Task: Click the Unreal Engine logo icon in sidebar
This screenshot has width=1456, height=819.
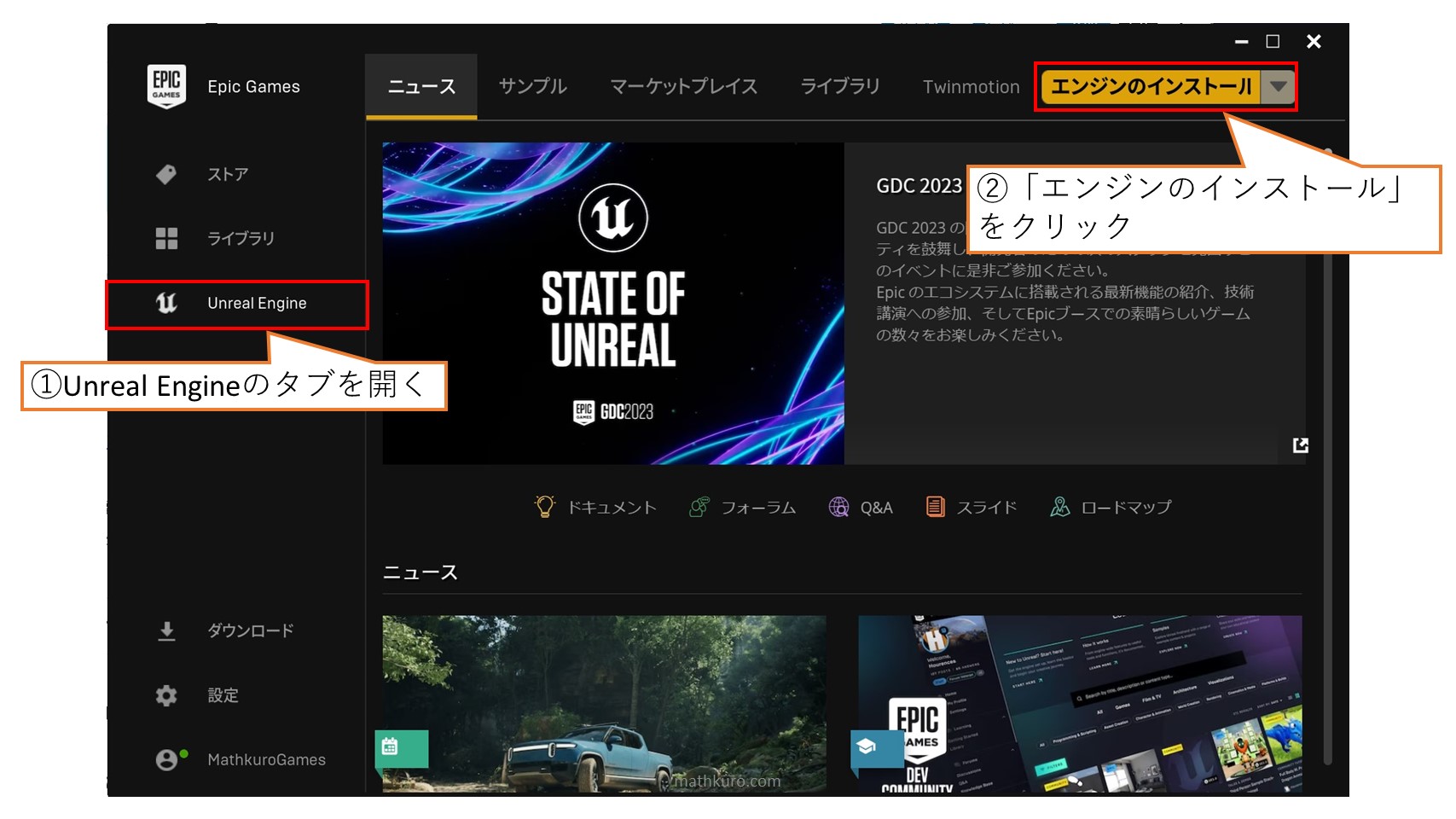Action: (166, 303)
